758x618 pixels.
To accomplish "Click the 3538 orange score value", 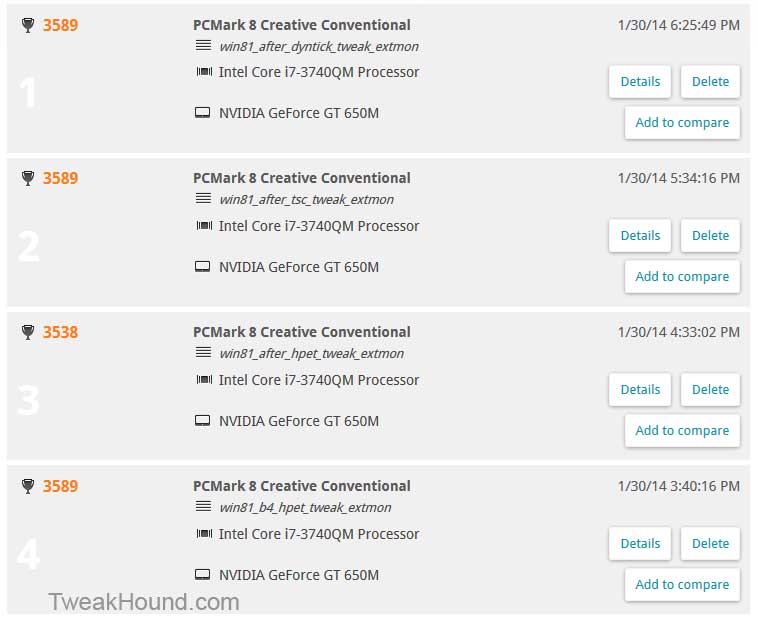I will coord(60,332).
